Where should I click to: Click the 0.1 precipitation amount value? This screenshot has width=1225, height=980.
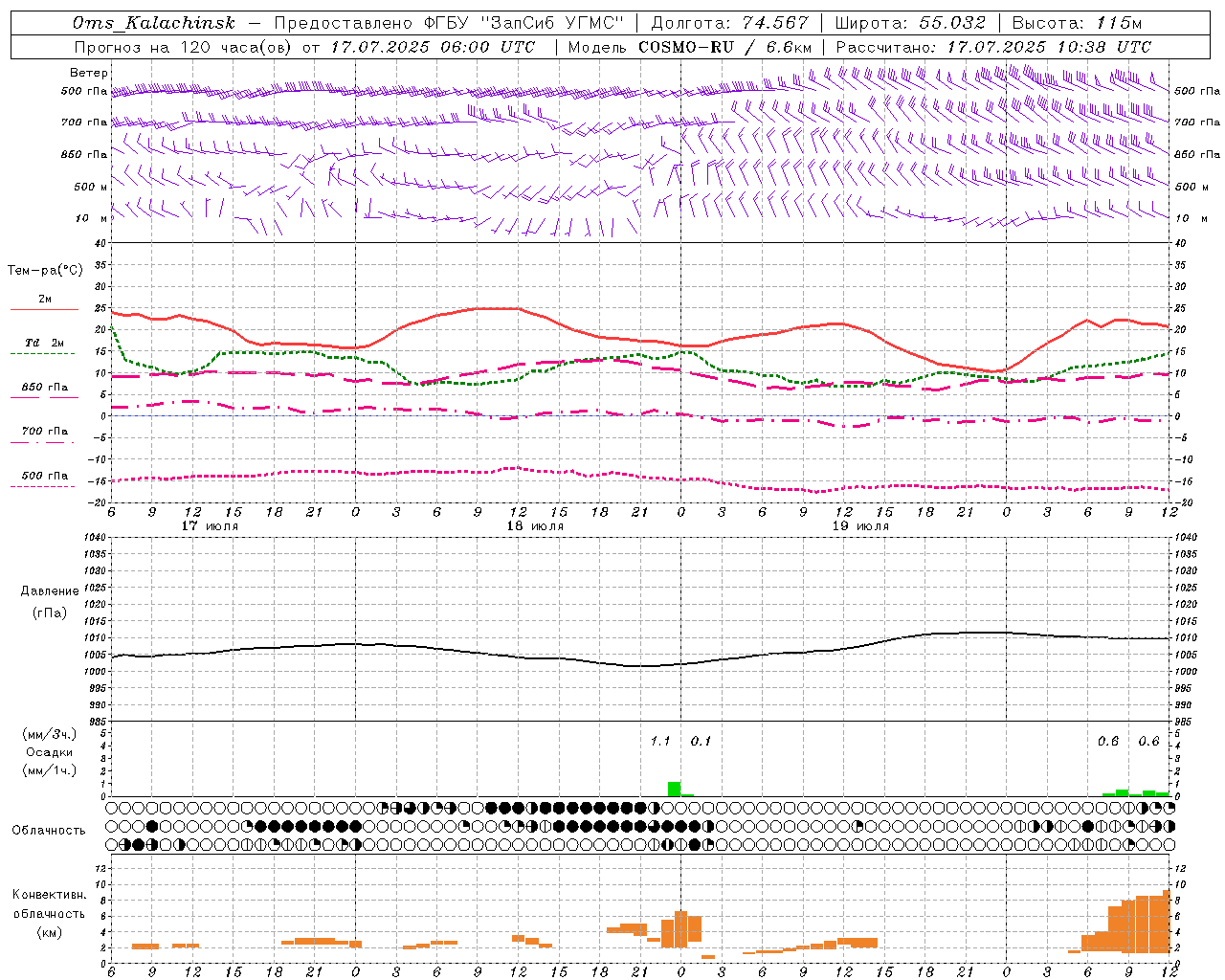[x=702, y=741]
